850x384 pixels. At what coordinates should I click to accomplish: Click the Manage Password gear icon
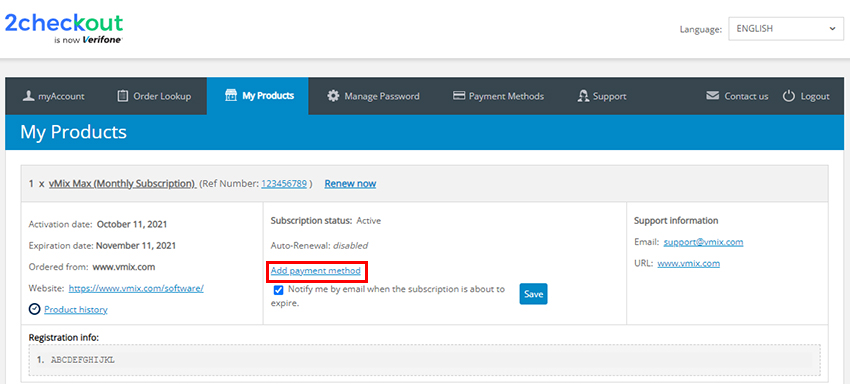coord(333,96)
